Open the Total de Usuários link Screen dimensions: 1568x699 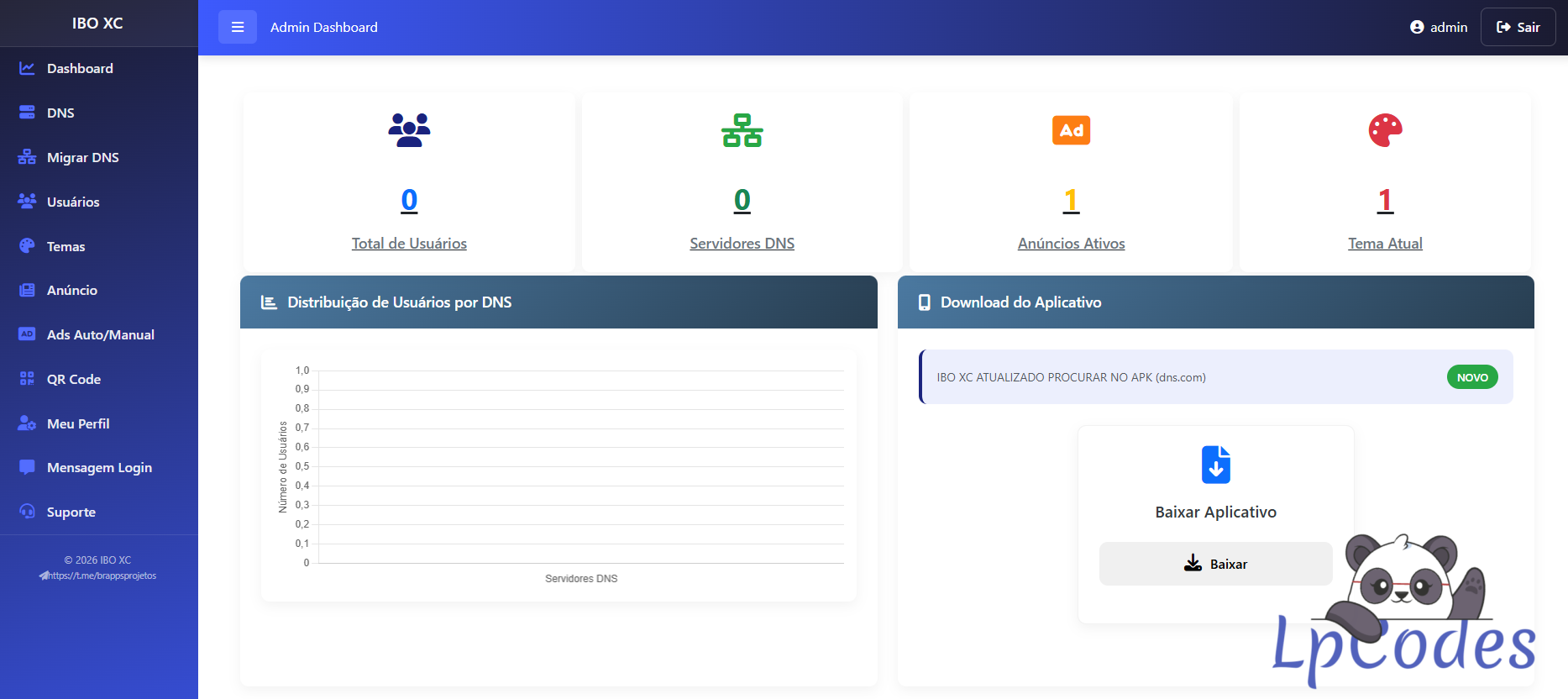pyautogui.click(x=409, y=244)
